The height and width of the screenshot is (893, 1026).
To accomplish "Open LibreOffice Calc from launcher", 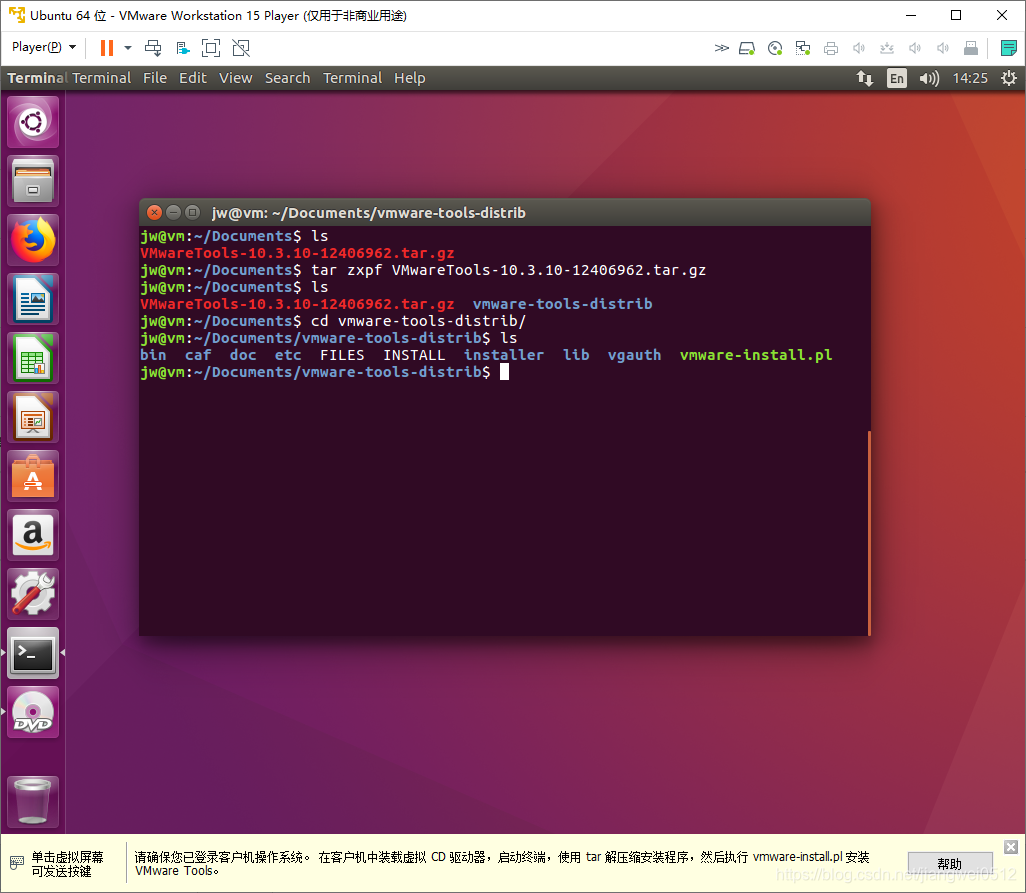I will click(x=33, y=358).
